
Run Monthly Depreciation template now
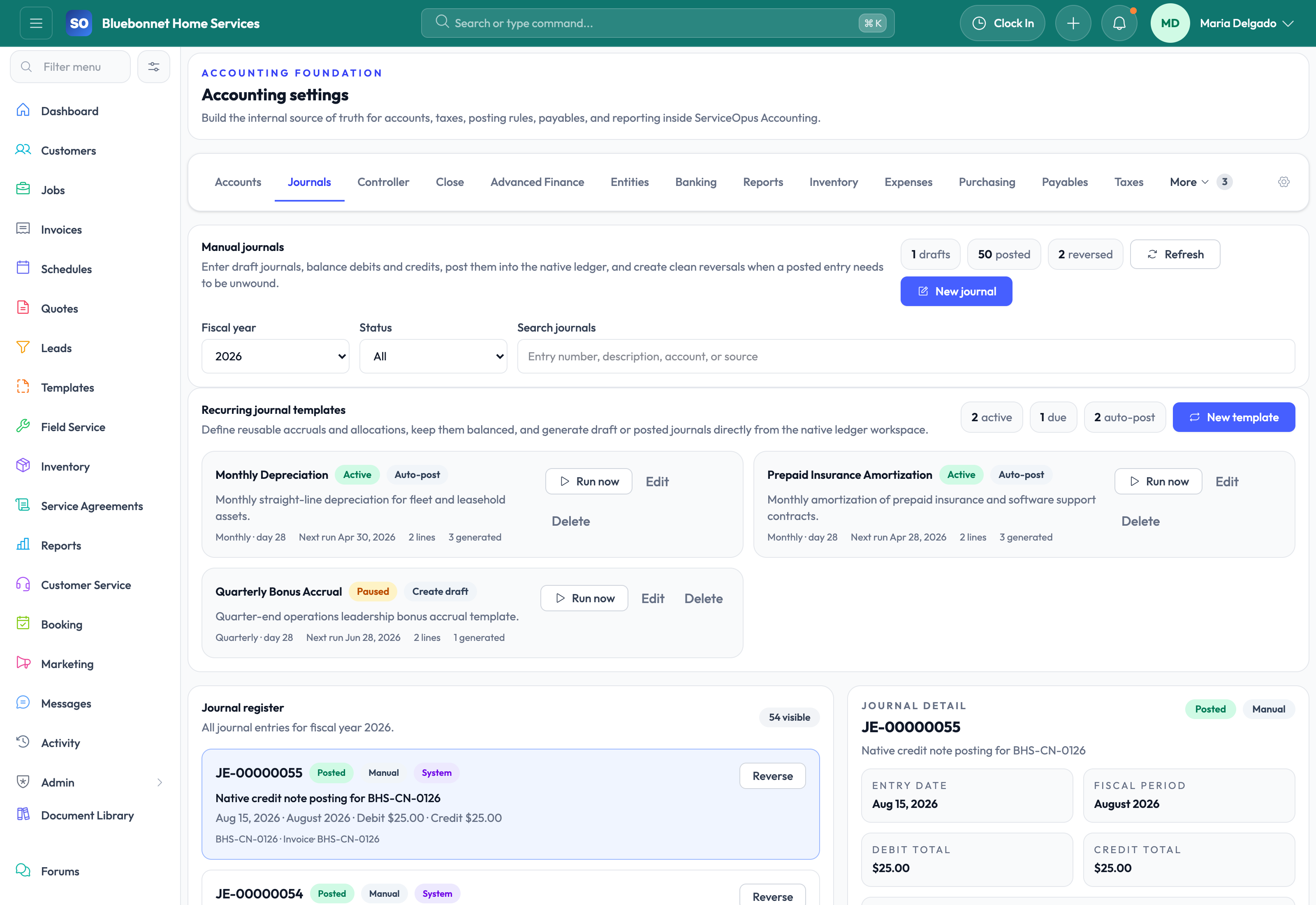pos(588,481)
